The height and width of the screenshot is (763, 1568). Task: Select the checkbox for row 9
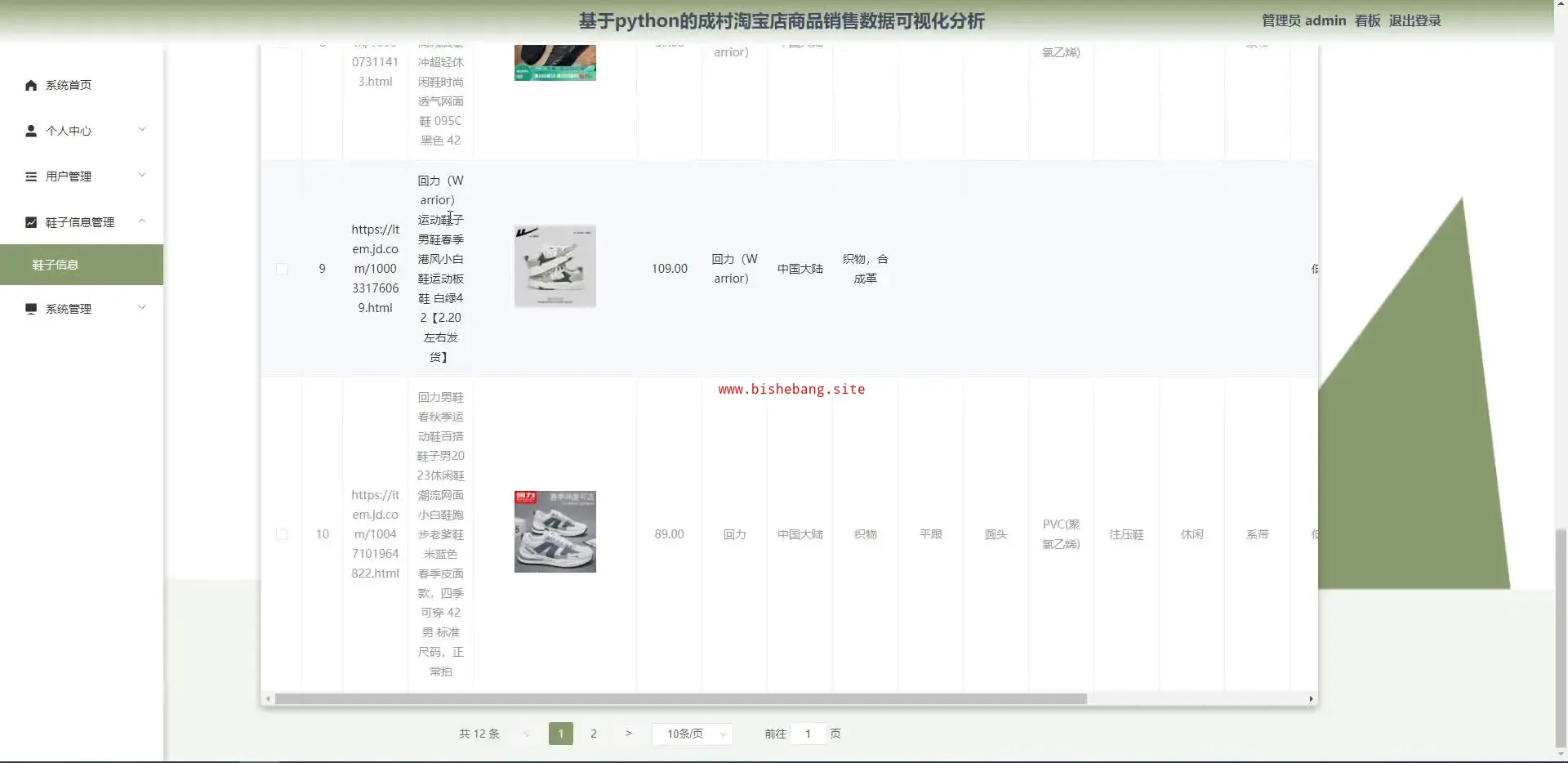(x=282, y=269)
